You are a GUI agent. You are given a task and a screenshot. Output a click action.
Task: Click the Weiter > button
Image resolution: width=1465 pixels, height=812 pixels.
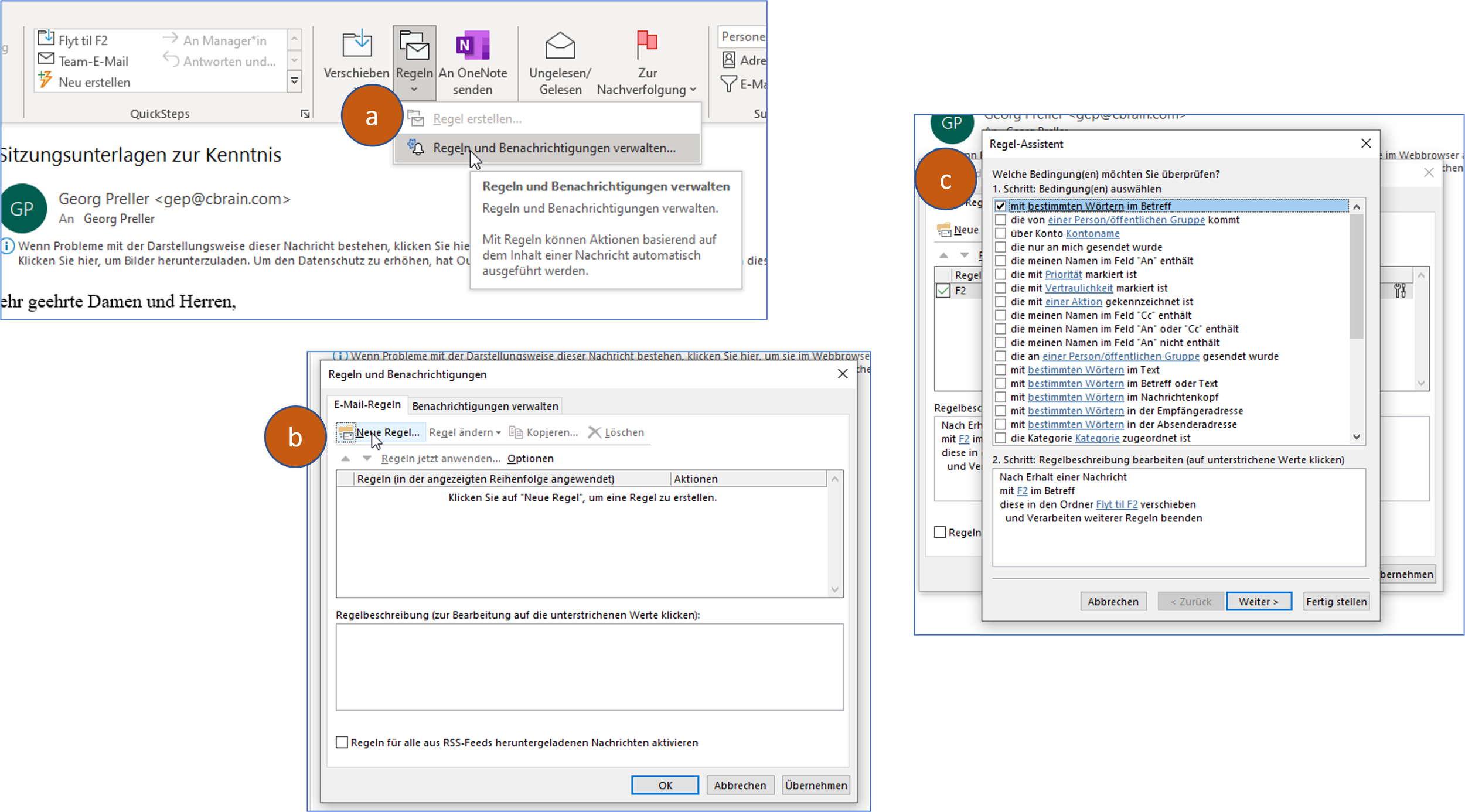(x=1258, y=602)
